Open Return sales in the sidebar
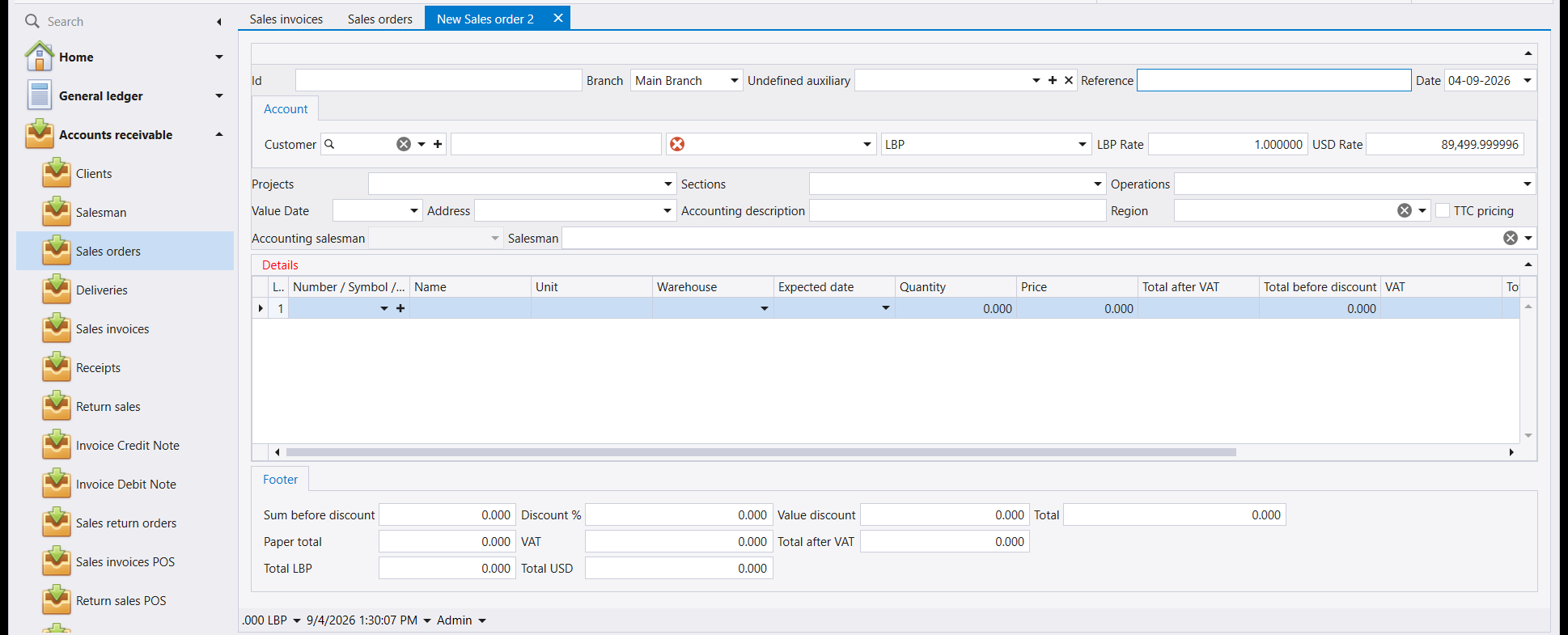 108,406
